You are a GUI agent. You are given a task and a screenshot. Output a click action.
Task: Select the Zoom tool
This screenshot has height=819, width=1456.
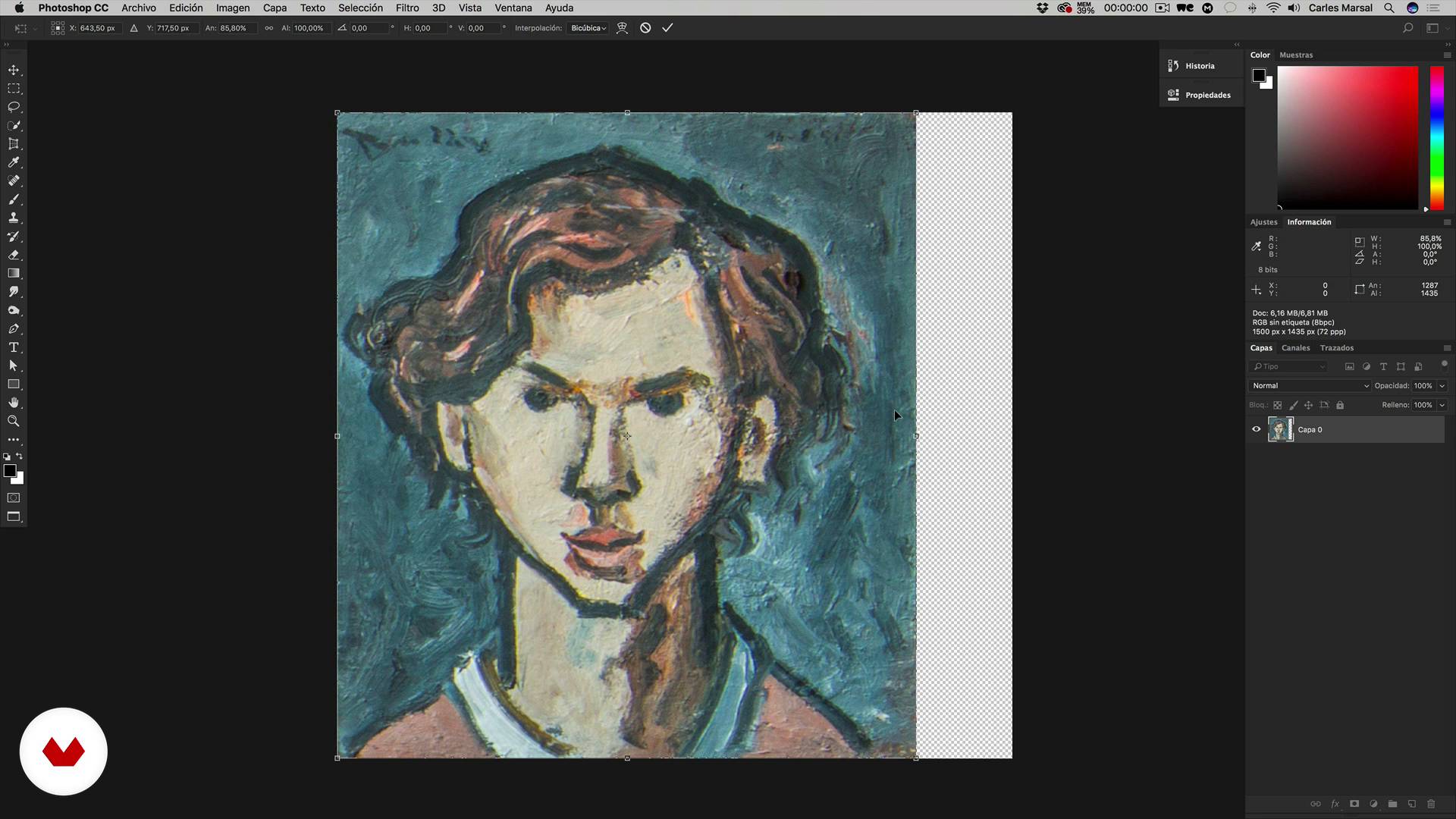click(x=14, y=421)
